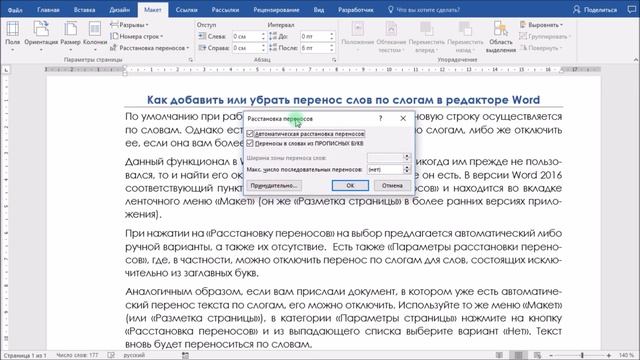Click the macro recording icon in status bar
The height and width of the screenshot is (360, 640).
pos(185,356)
